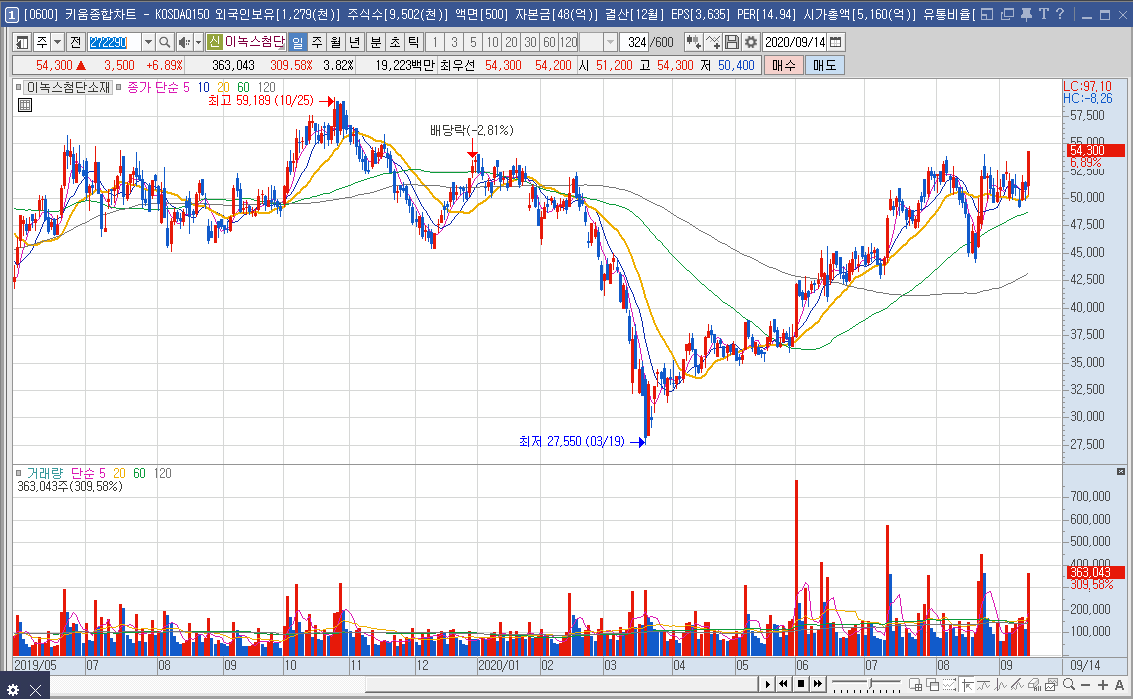The height and width of the screenshot is (699, 1133).
Task: Click the speaker sound icon in toolbar
Action: [184, 43]
